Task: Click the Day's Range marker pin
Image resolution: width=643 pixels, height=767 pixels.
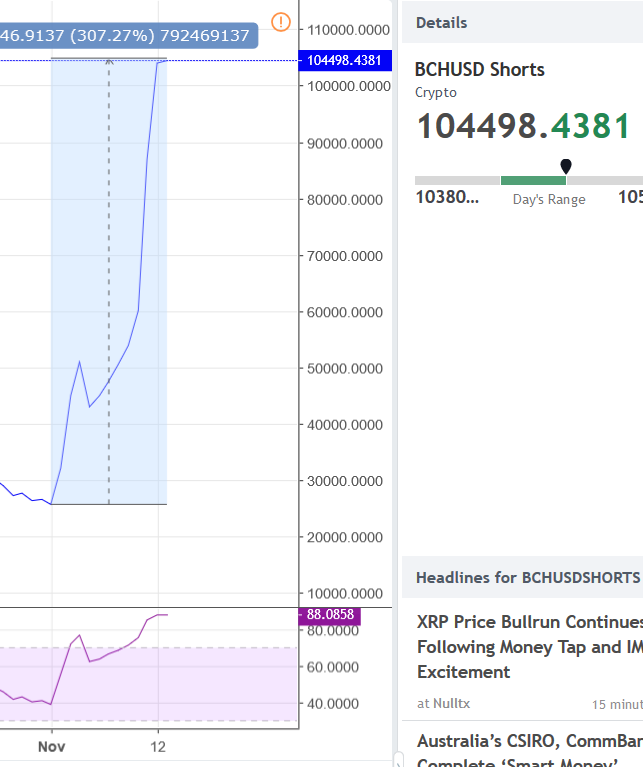Action: point(566,166)
